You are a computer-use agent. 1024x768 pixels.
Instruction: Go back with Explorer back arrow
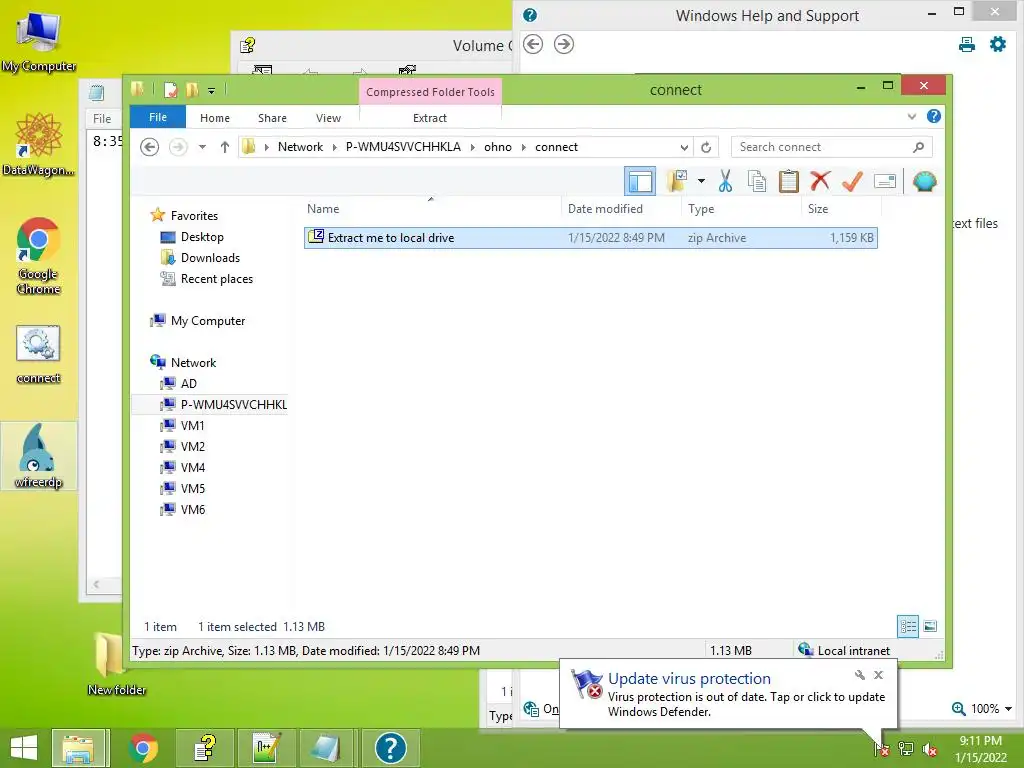pyautogui.click(x=150, y=147)
